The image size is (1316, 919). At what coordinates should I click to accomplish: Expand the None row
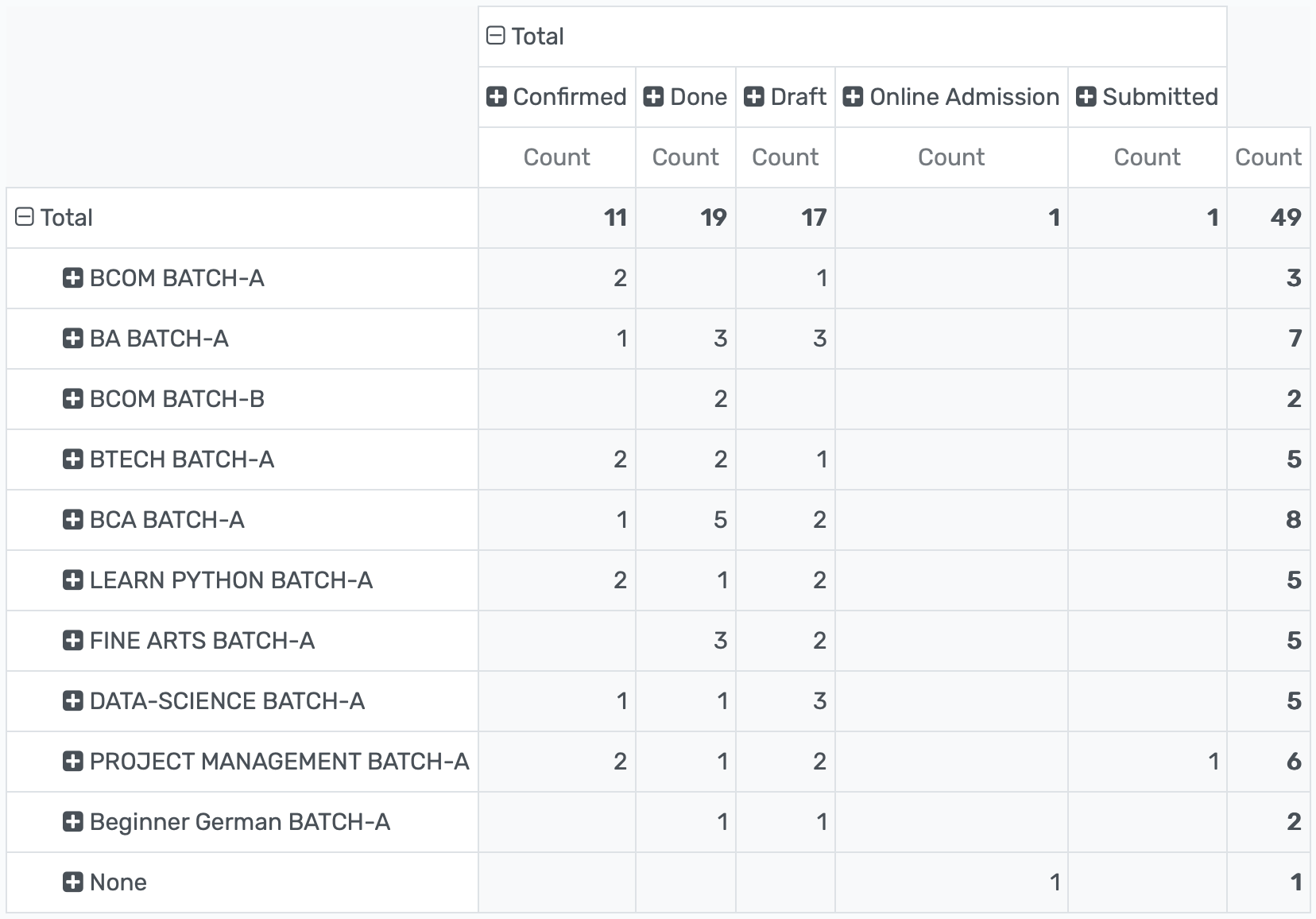72,882
